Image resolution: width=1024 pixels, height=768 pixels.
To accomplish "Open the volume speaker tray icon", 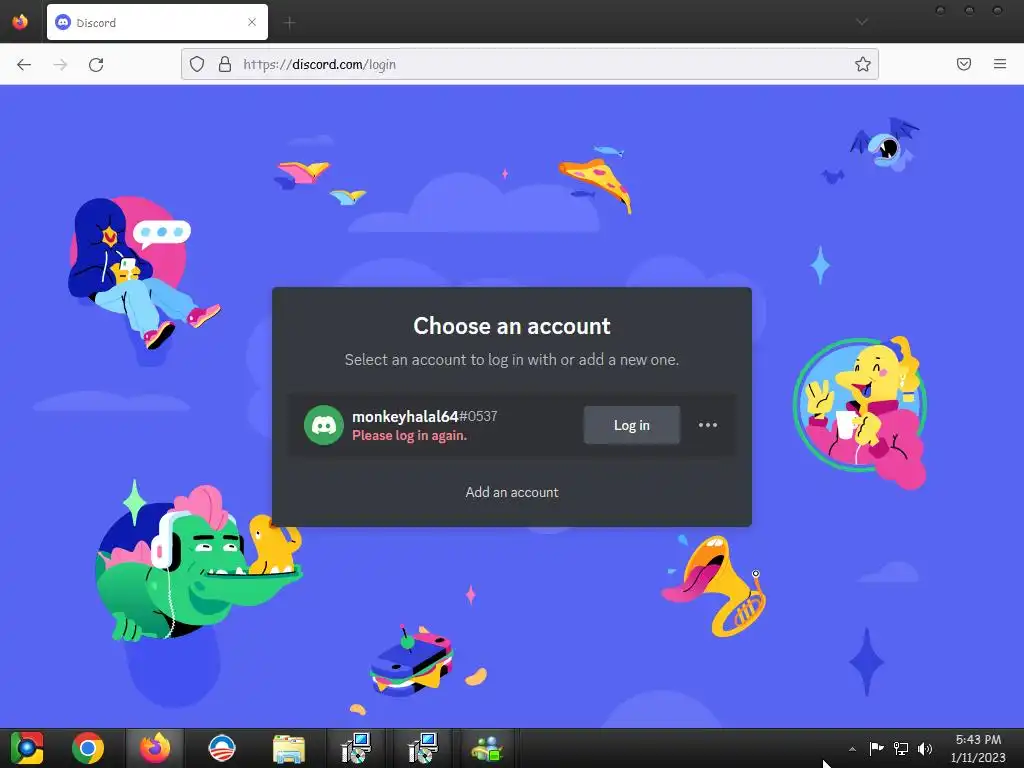I will pos(925,748).
